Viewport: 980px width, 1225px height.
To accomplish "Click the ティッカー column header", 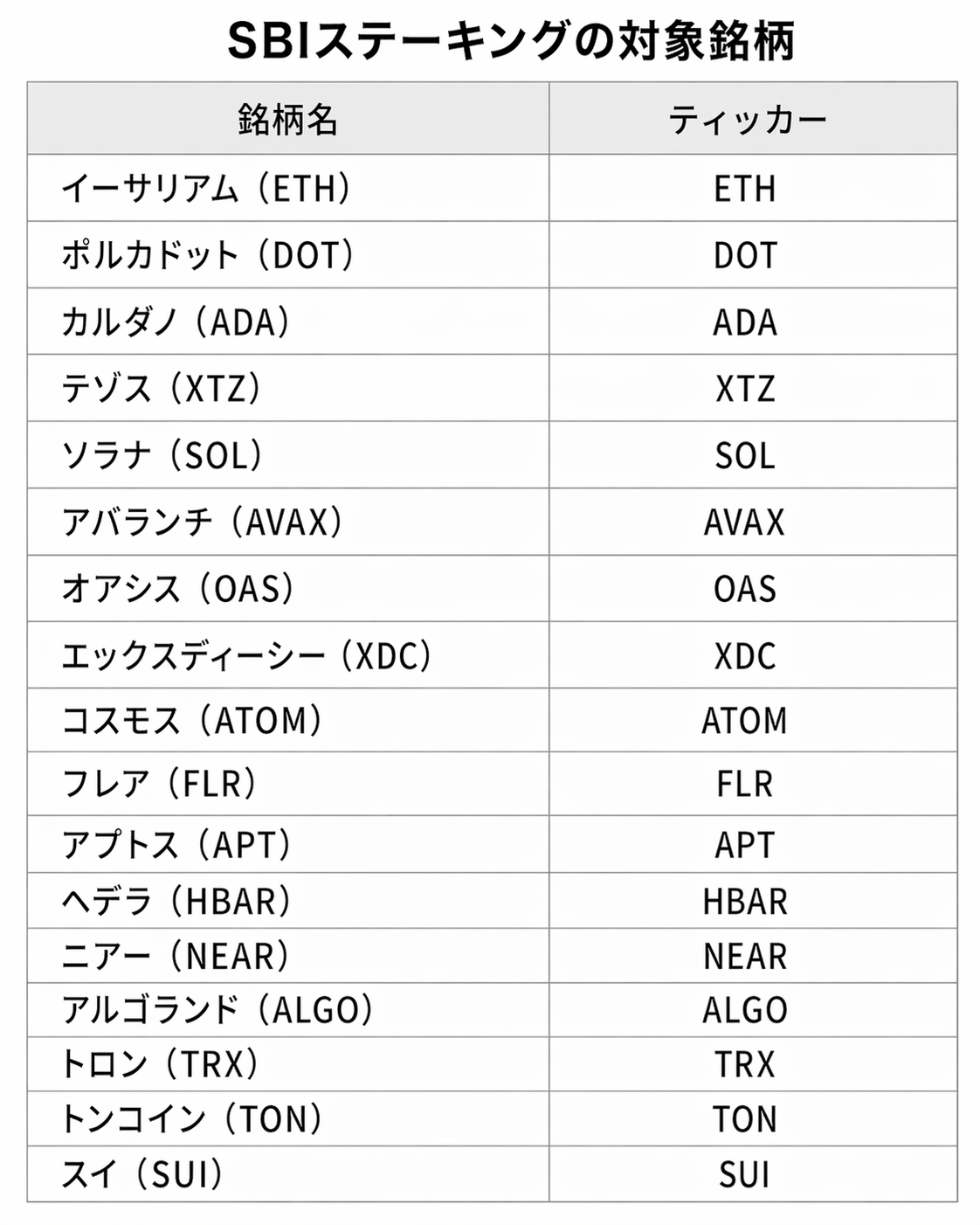I will pos(747,119).
